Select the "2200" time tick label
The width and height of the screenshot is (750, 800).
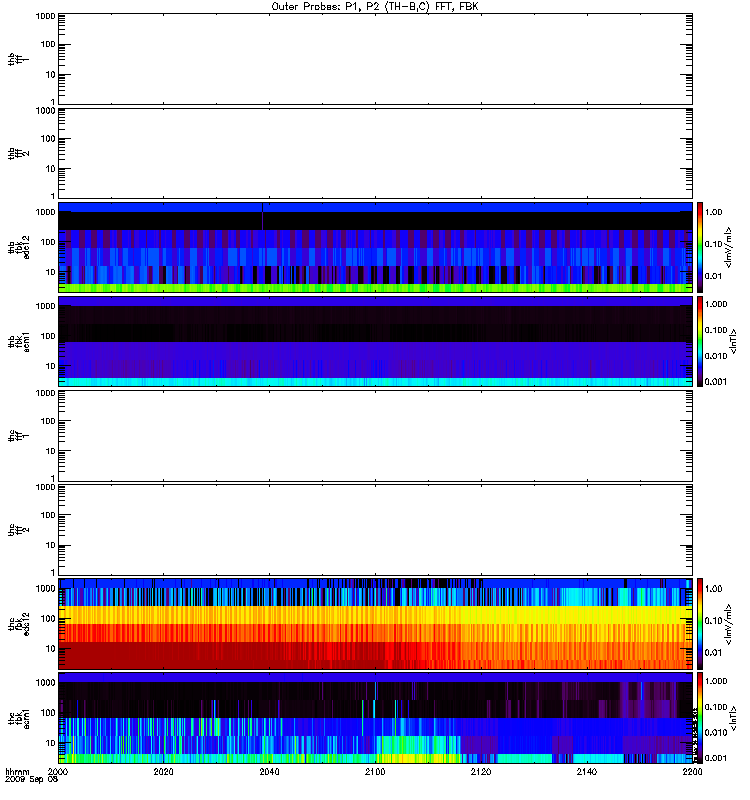(x=692, y=771)
